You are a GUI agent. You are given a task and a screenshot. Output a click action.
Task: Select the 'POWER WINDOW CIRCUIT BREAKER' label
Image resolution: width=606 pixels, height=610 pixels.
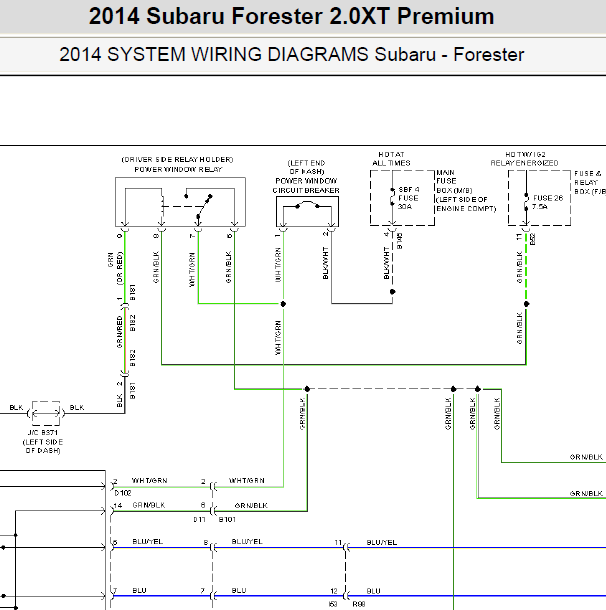306,186
